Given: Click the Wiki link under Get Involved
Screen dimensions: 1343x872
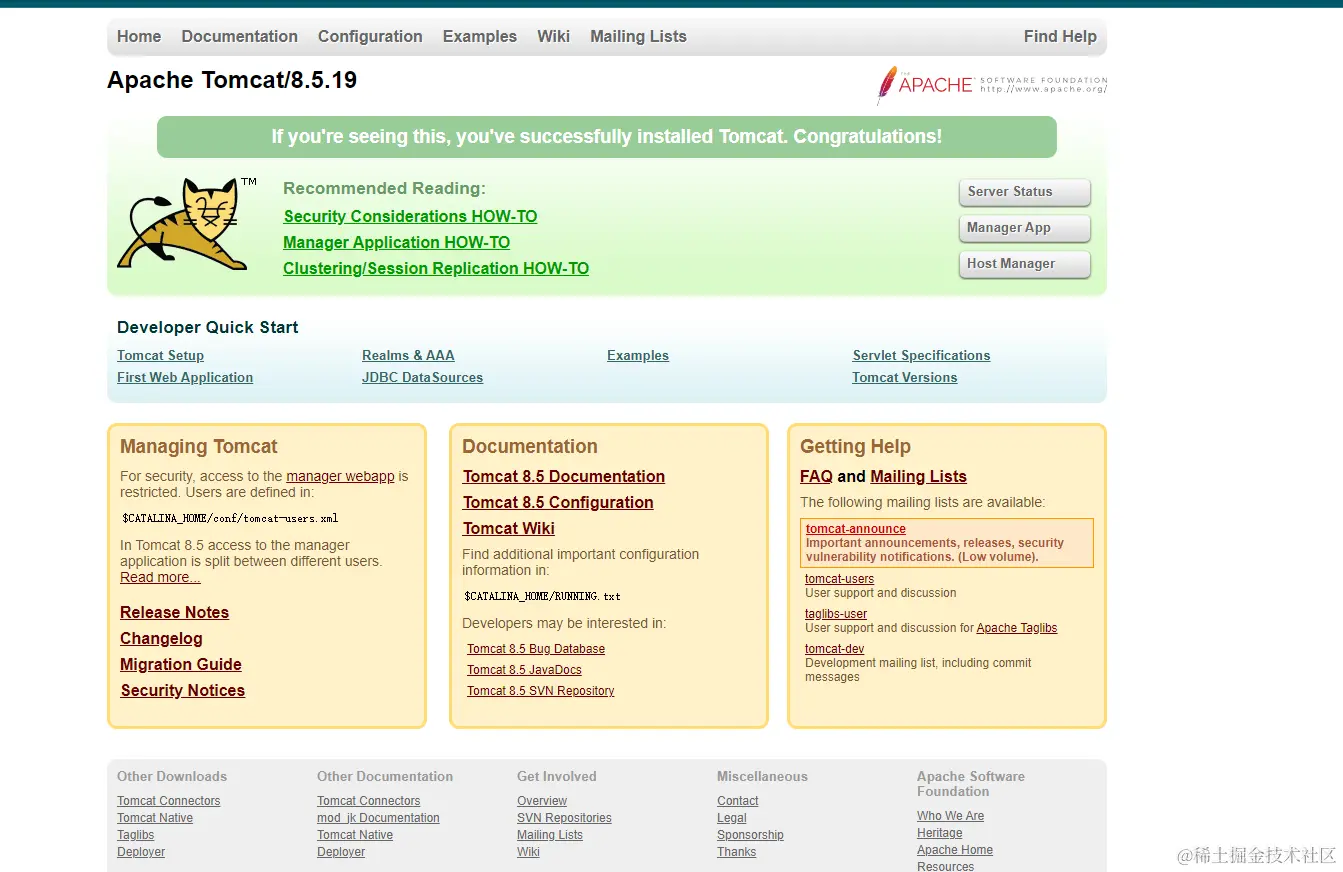Looking at the screenshot, I should tap(528, 852).
